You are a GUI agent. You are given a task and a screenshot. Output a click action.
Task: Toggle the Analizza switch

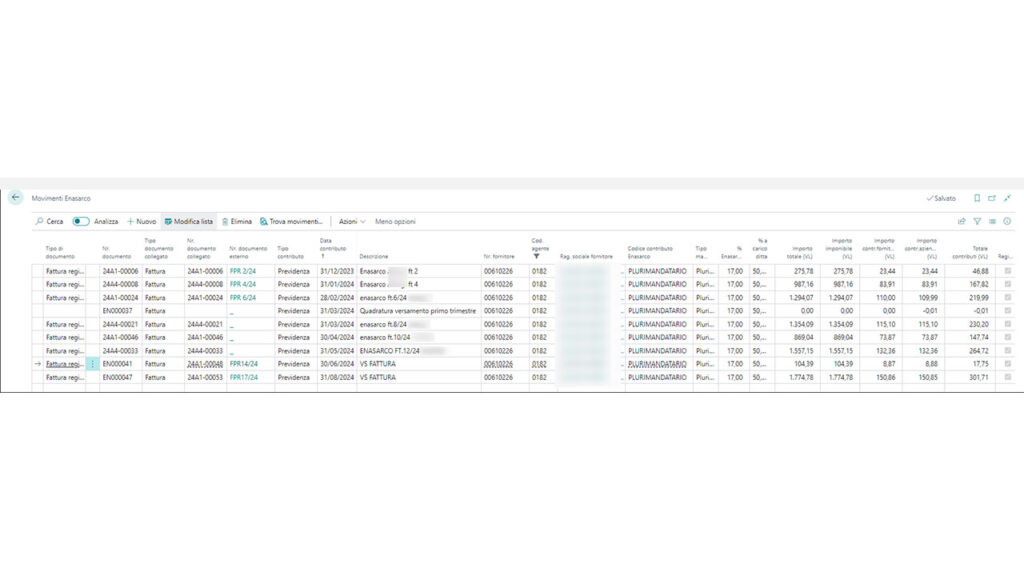81,221
